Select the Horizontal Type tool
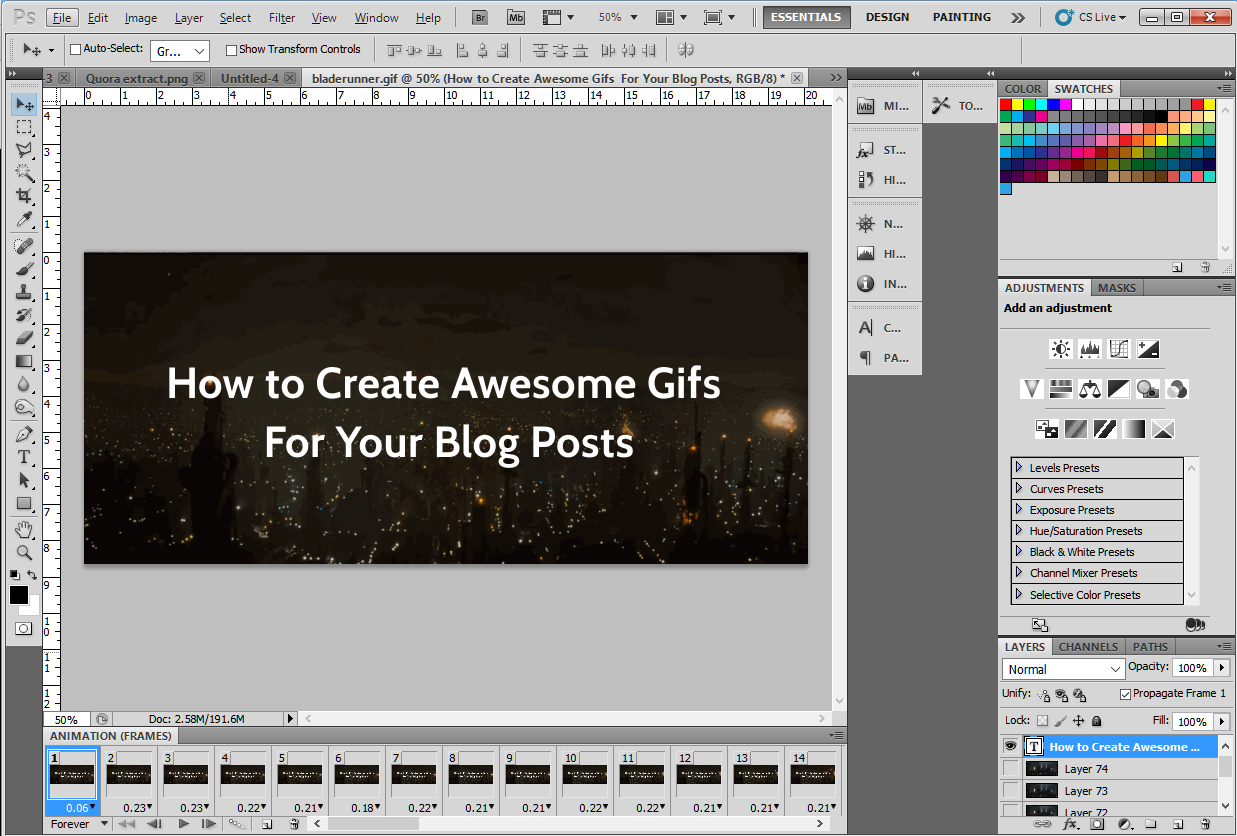This screenshot has height=836, width=1237. 24,457
